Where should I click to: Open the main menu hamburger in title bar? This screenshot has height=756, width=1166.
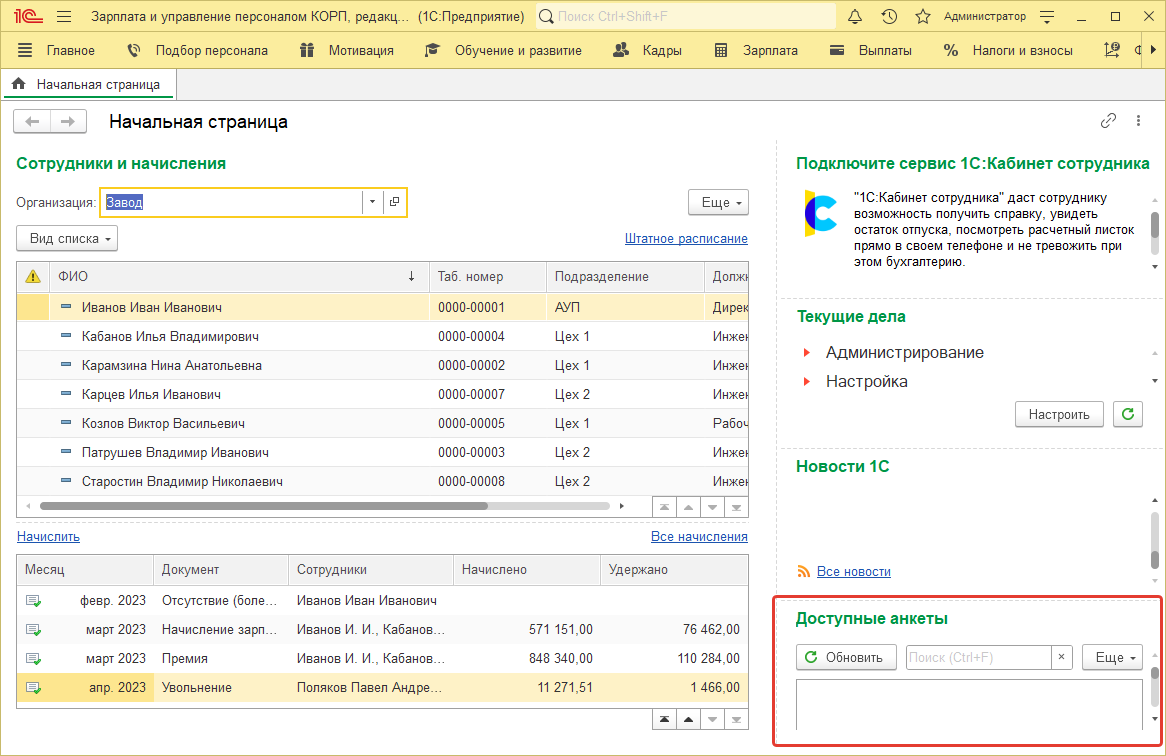pyautogui.click(x=64, y=16)
